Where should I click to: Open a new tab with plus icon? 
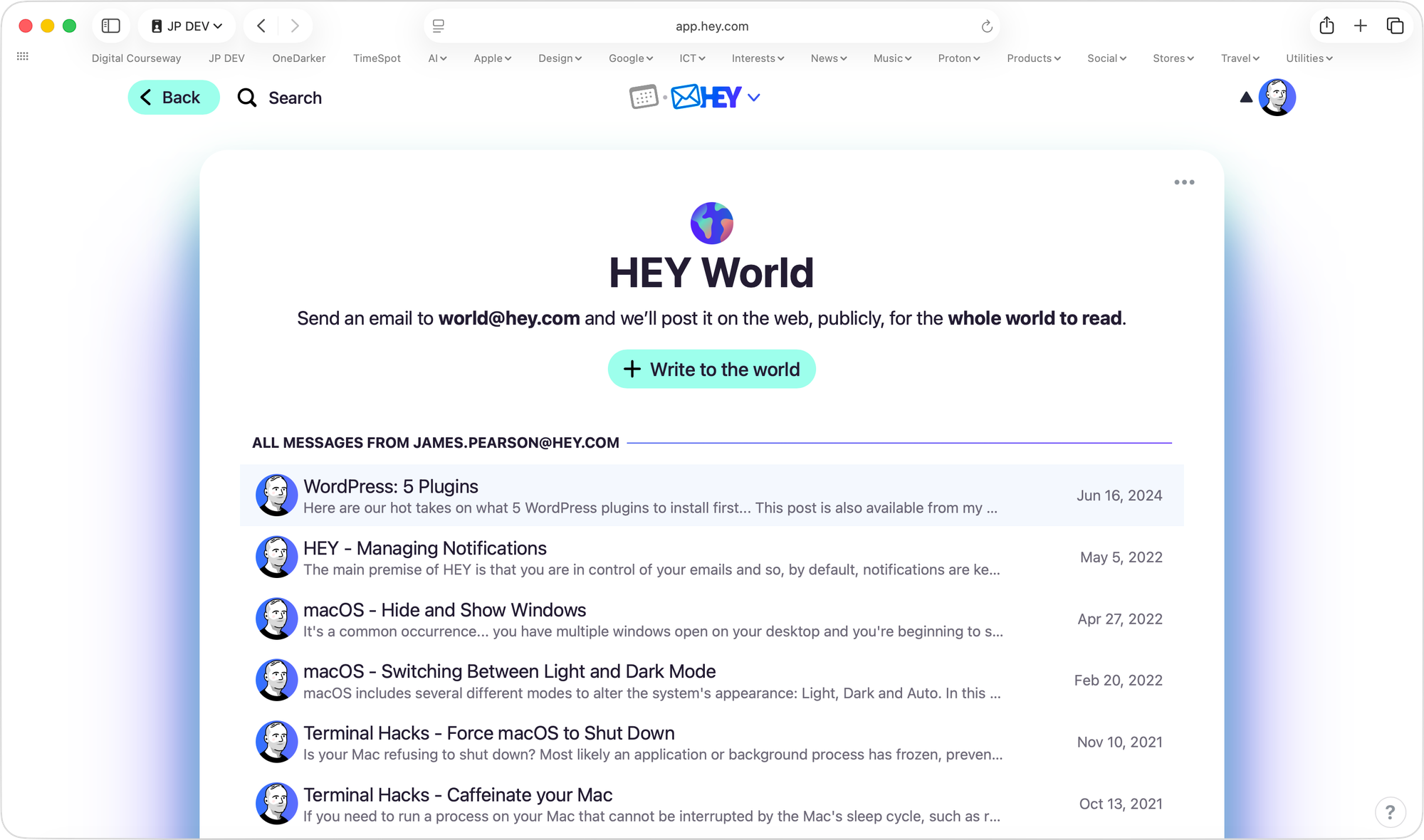pos(1361,26)
